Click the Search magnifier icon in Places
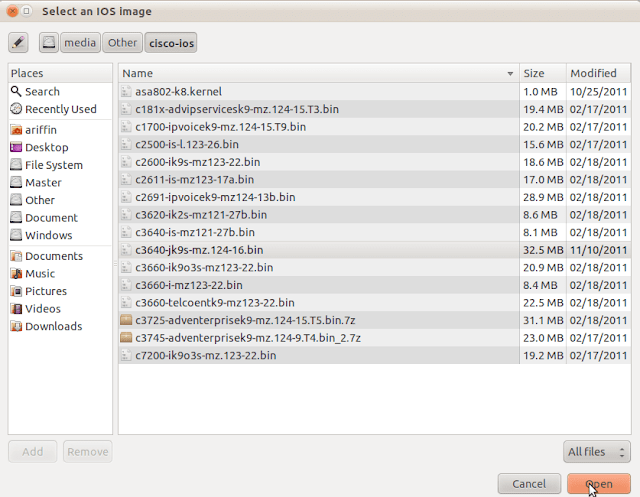The height and width of the screenshot is (497, 640). click(x=16, y=91)
